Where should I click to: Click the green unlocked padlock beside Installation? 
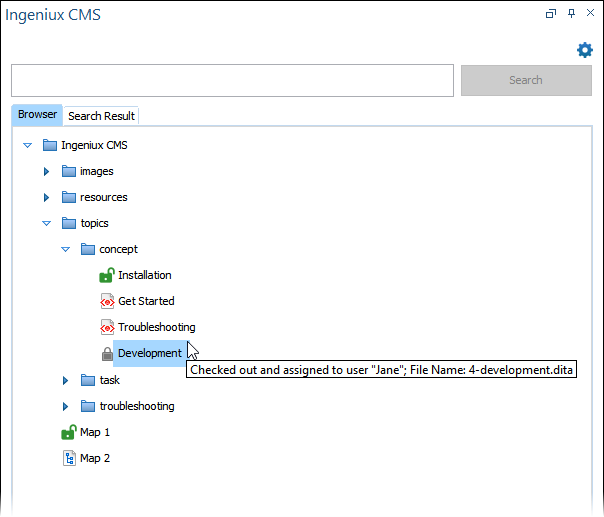pyautogui.click(x=107, y=275)
